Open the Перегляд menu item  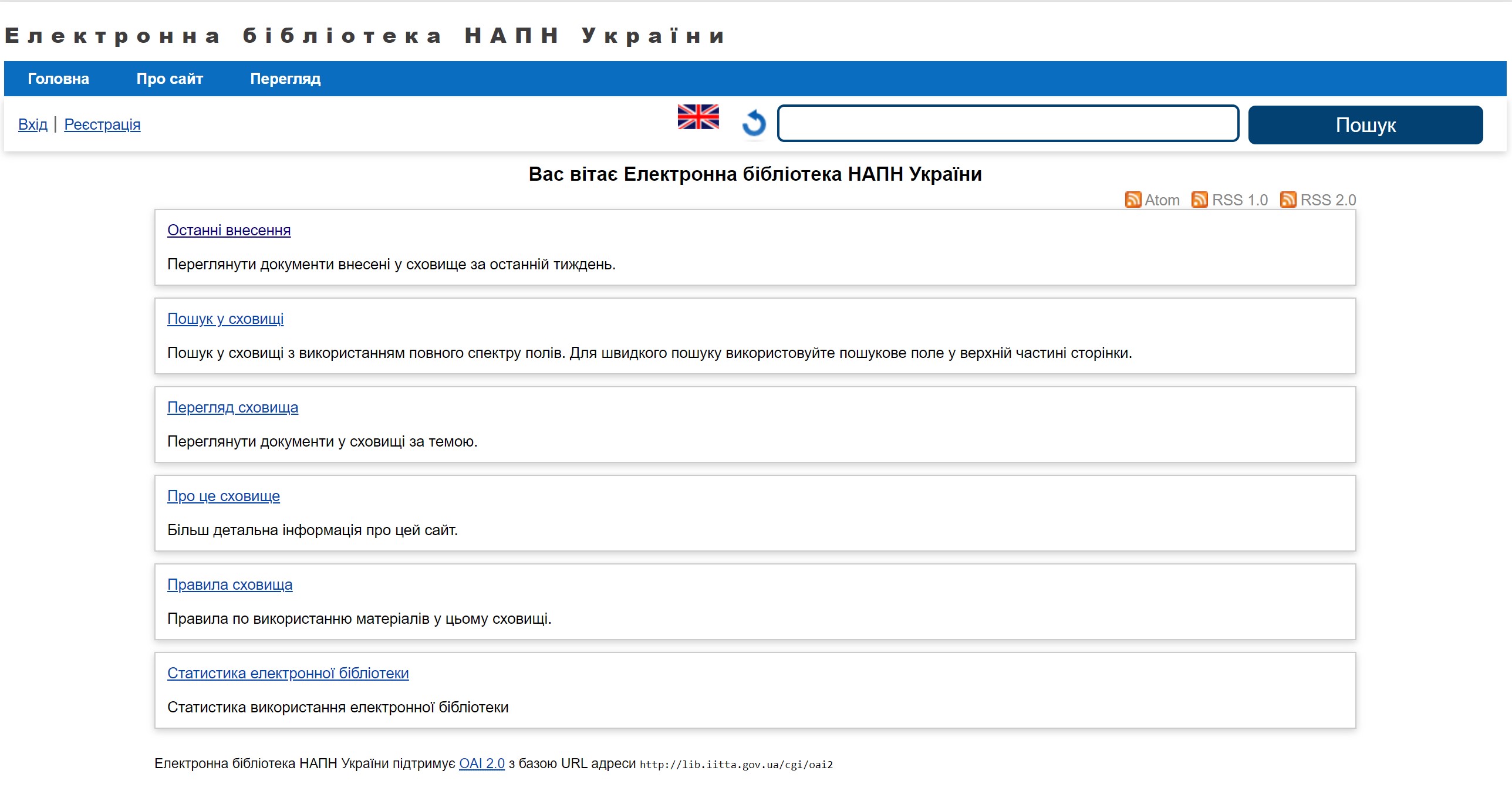[285, 79]
